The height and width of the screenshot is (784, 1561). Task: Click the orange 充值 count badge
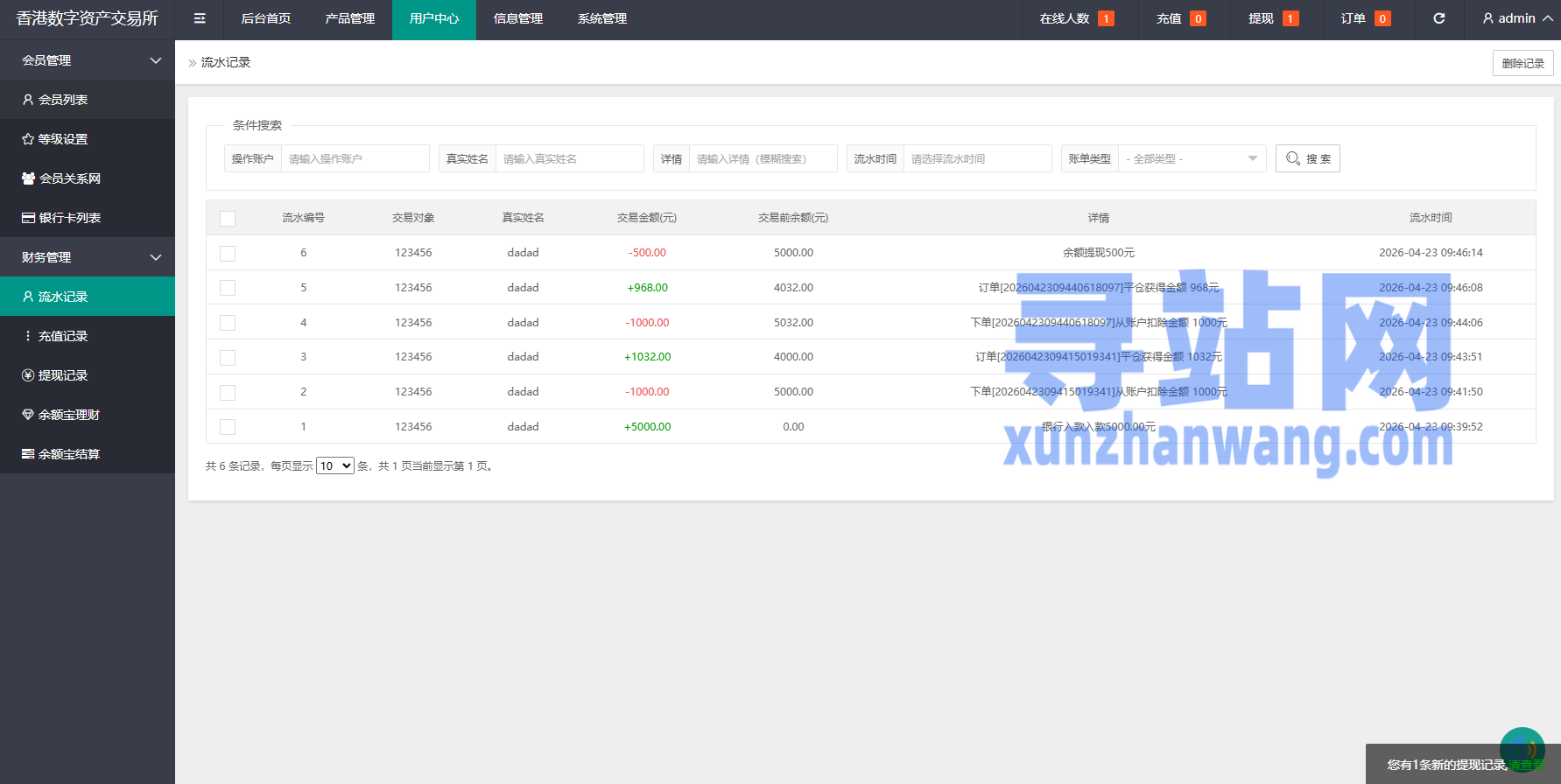click(x=1199, y=18)
